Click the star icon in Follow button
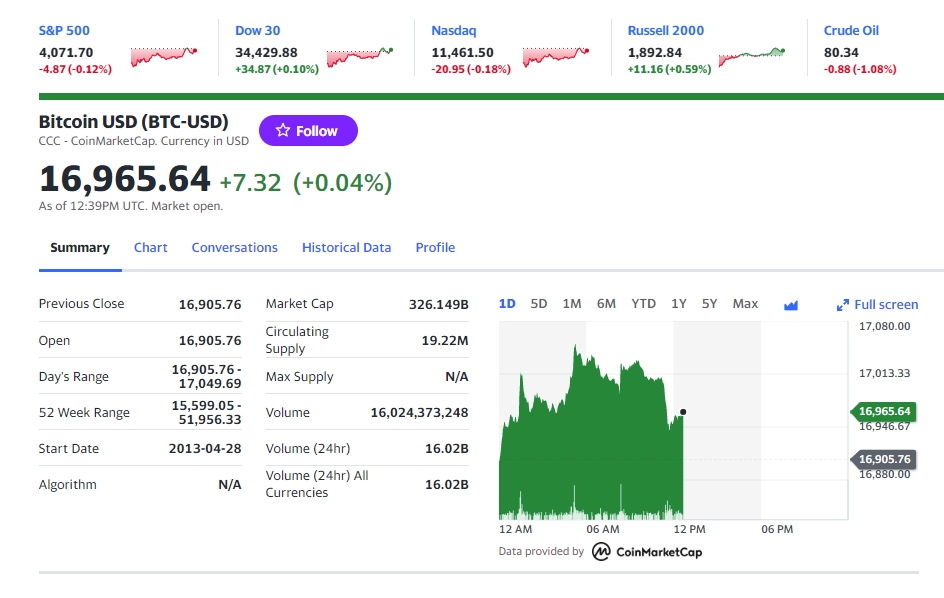This screenshot has height=598, width=944. tap(283, 130)
